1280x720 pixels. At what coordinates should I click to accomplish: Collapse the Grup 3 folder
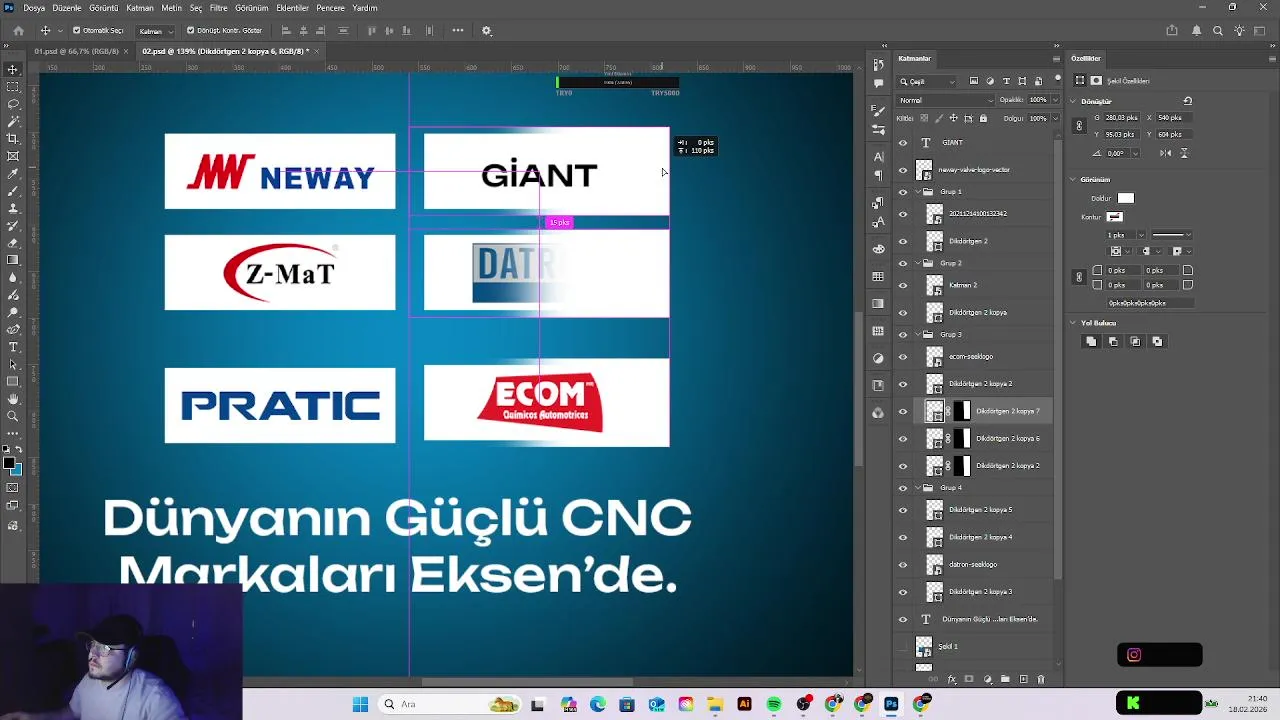point(917,335)
